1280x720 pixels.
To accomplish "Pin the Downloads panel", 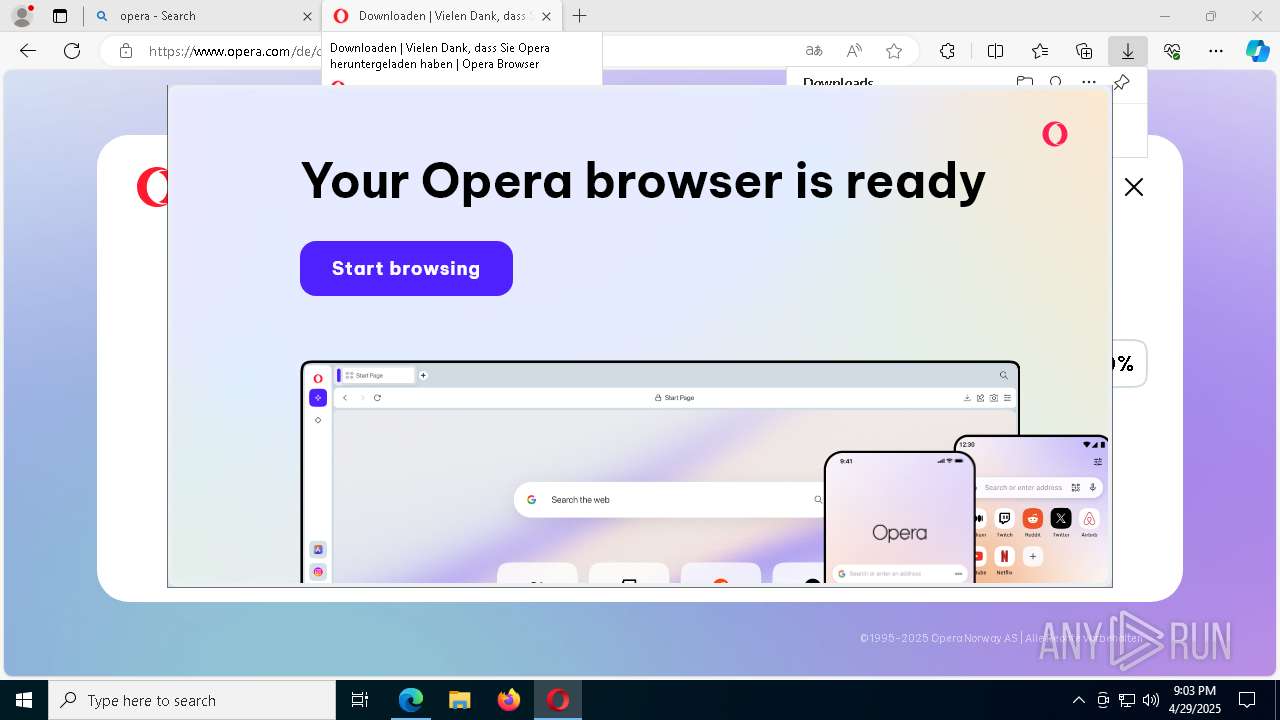I will (x=1122, y=82).
